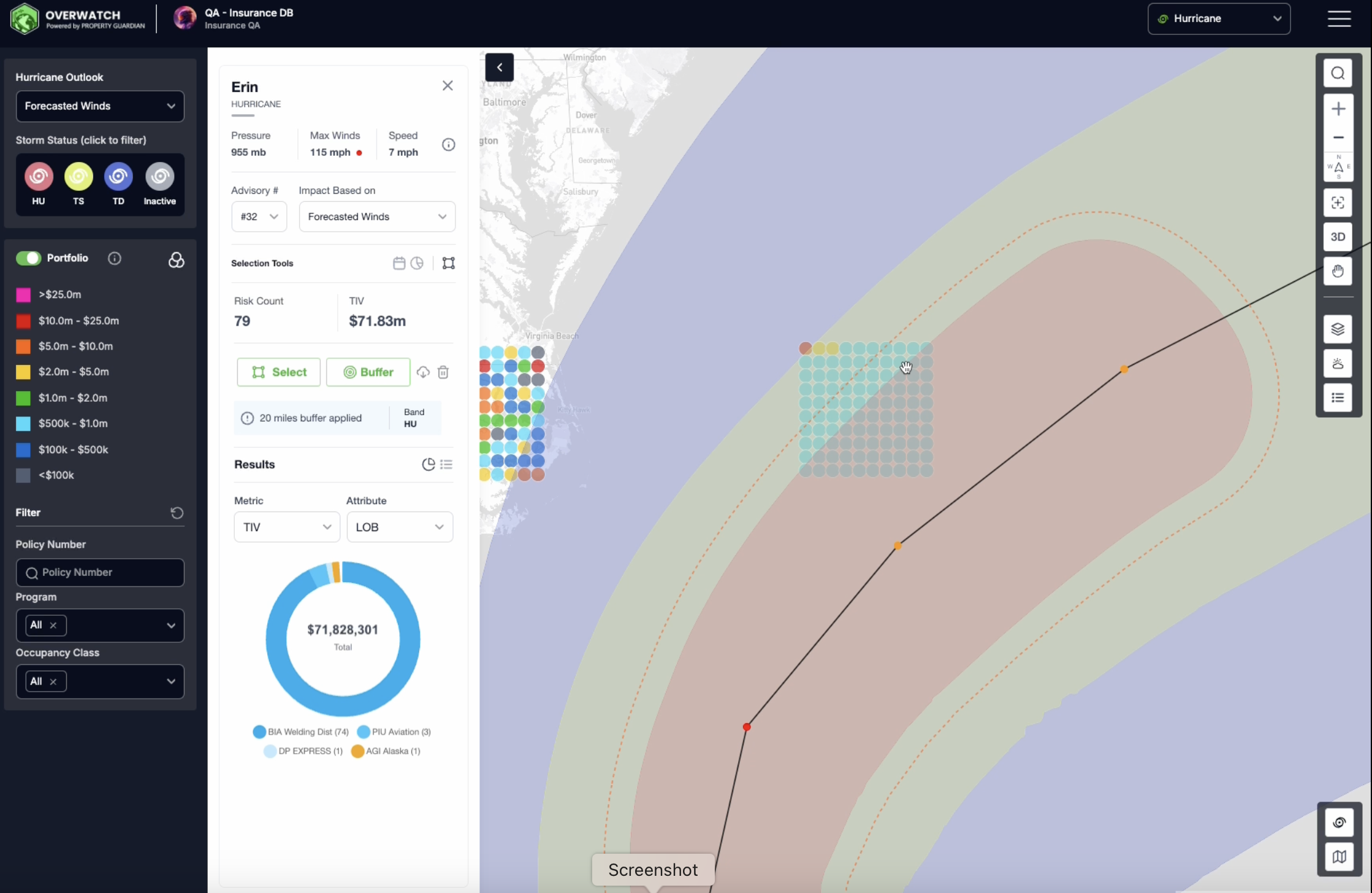The width and height of the screenshot is (1372, 893).
Task: Filter storms by Inactive status
Action: 159,177
